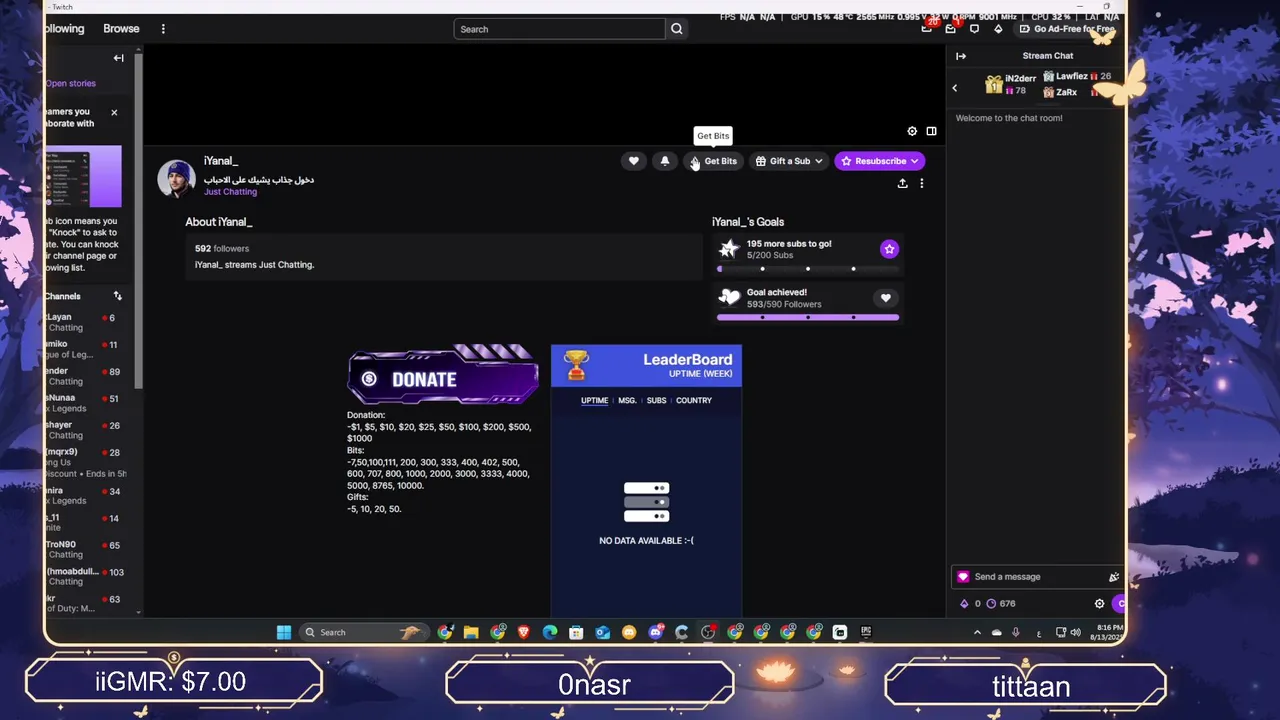Open Just Chatting category link
The width and height of the screenshot is (1280, 720).
(x=230, y=192)
